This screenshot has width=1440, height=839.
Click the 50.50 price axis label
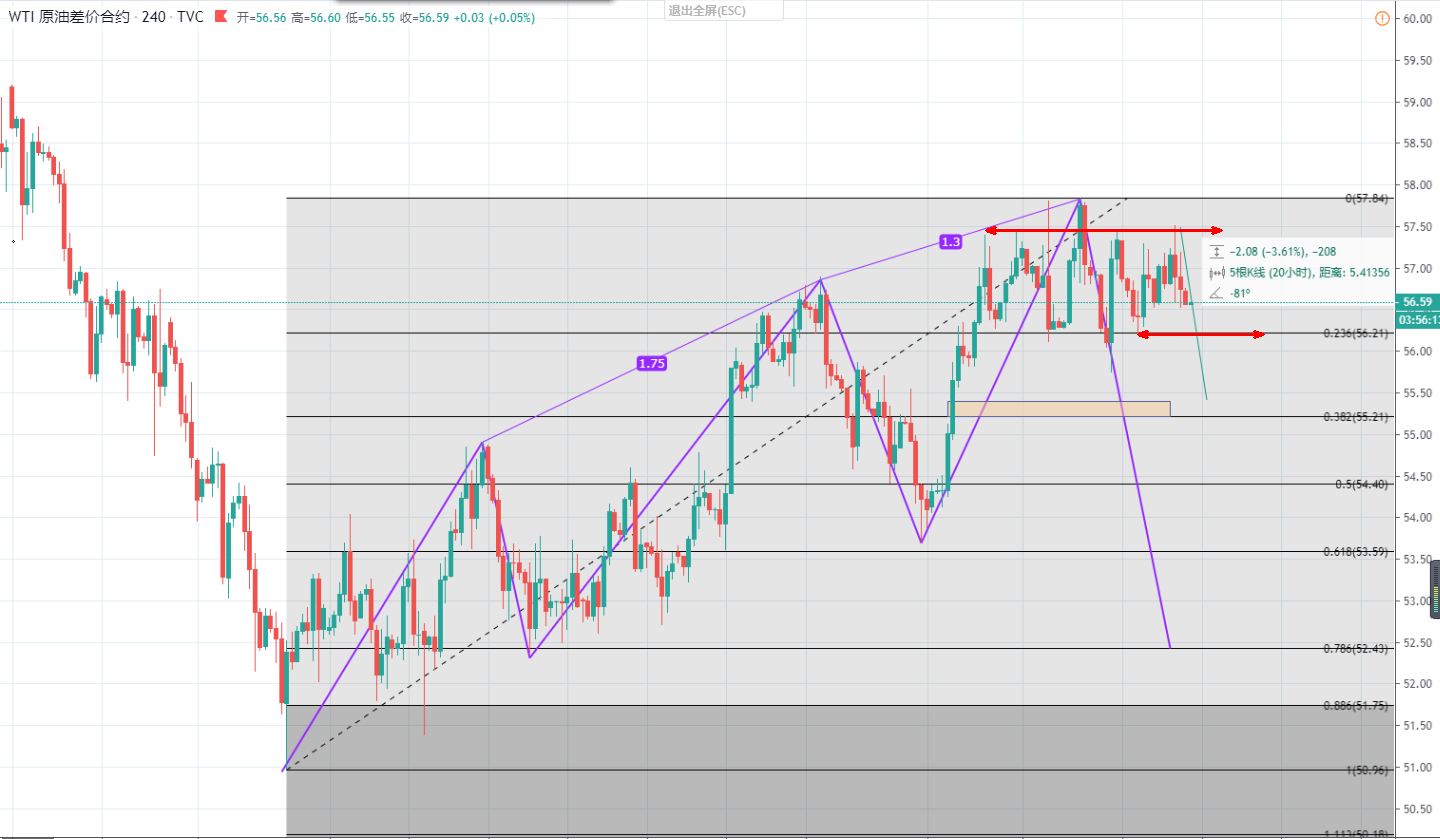click(1417, 810)
